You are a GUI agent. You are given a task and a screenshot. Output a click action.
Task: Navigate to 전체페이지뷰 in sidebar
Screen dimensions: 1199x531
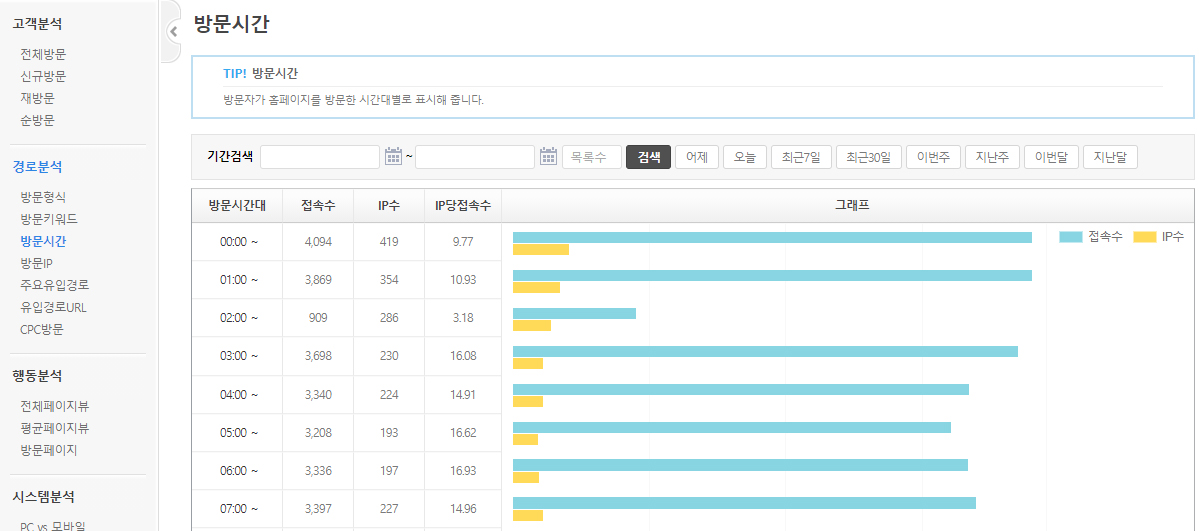tap(54, 406)
